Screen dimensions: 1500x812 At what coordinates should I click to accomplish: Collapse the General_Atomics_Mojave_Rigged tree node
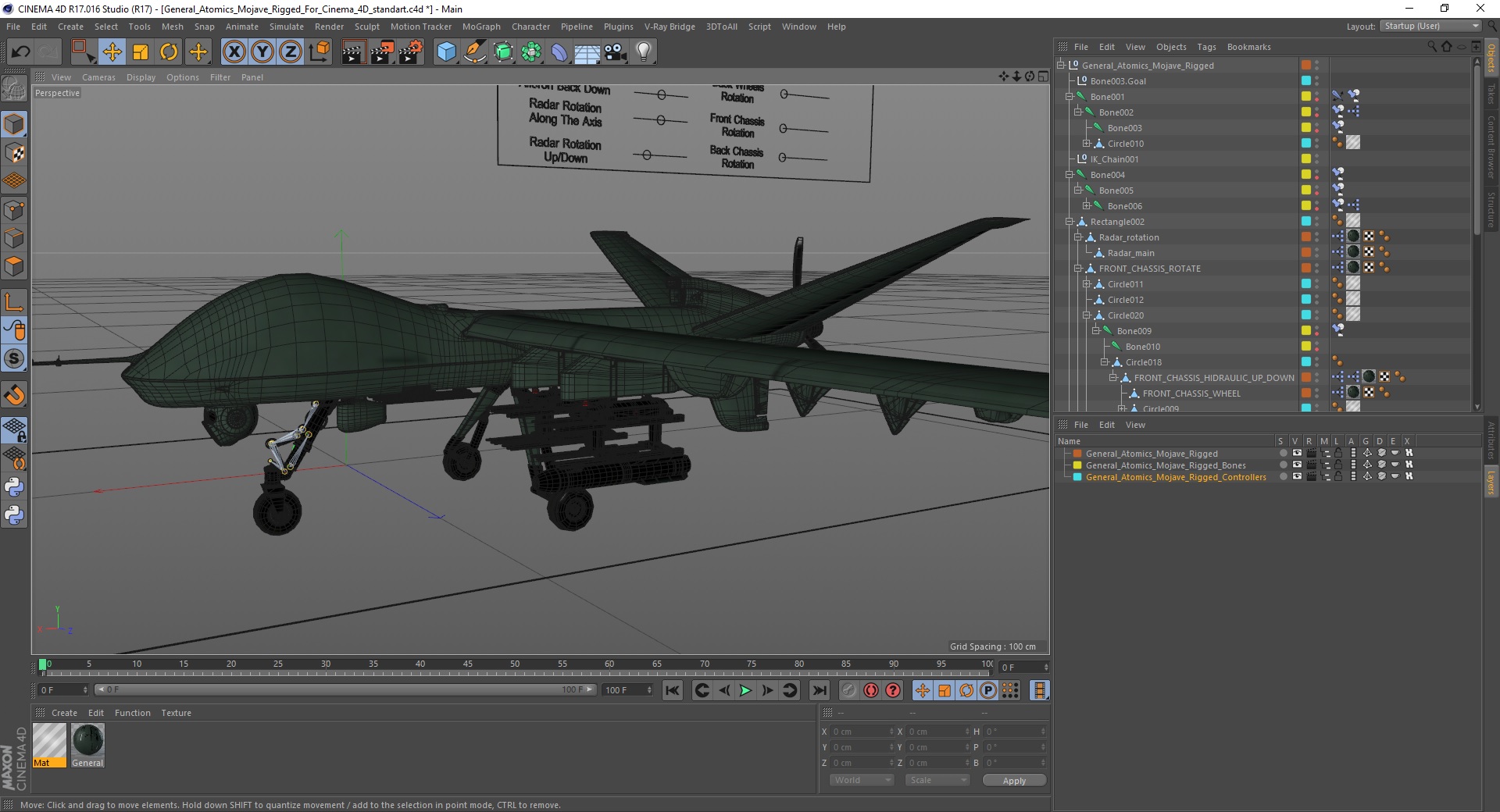[1060, 66]
